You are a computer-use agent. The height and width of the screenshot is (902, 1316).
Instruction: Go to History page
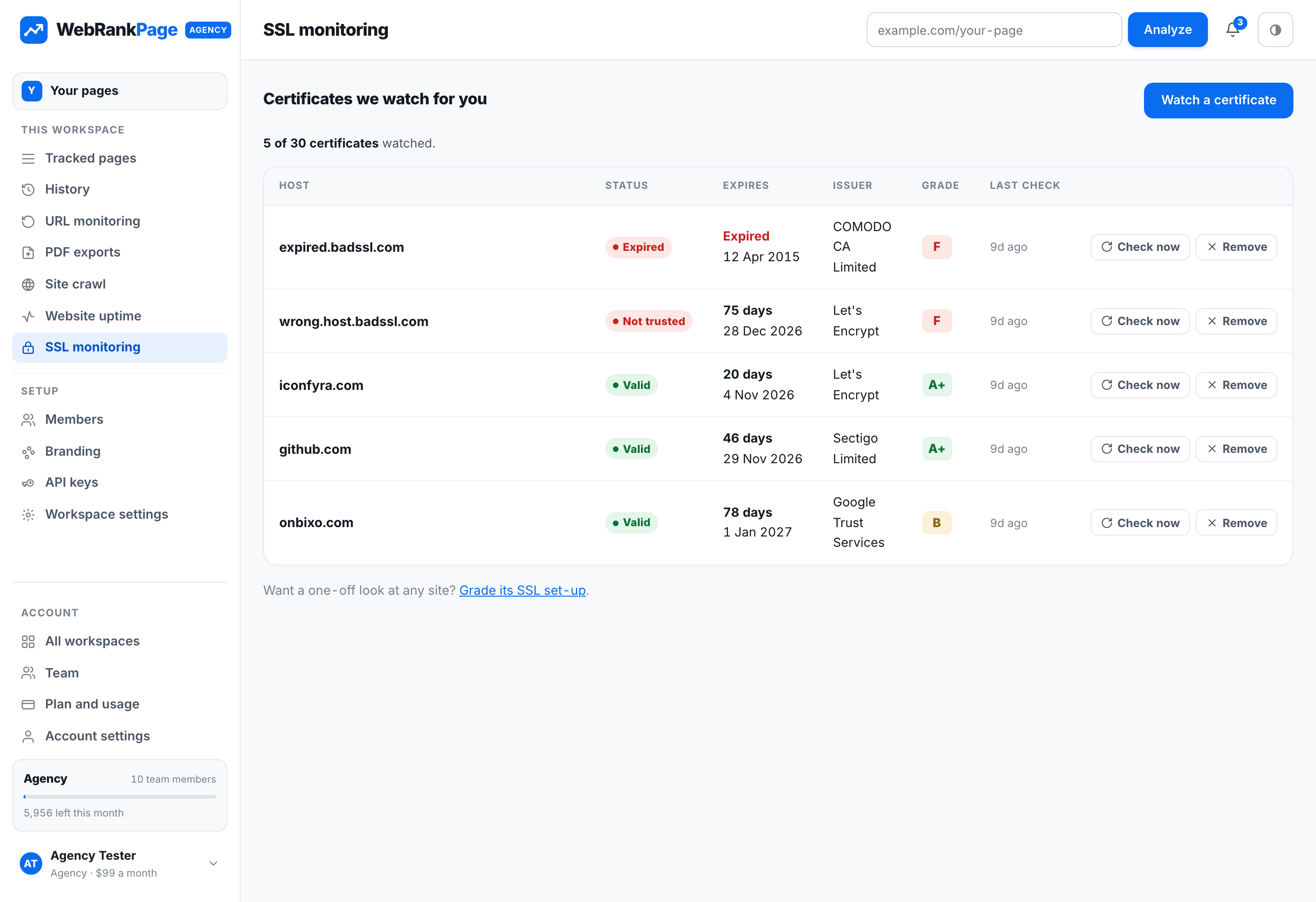pyautogui.click(x=119, y=190)
